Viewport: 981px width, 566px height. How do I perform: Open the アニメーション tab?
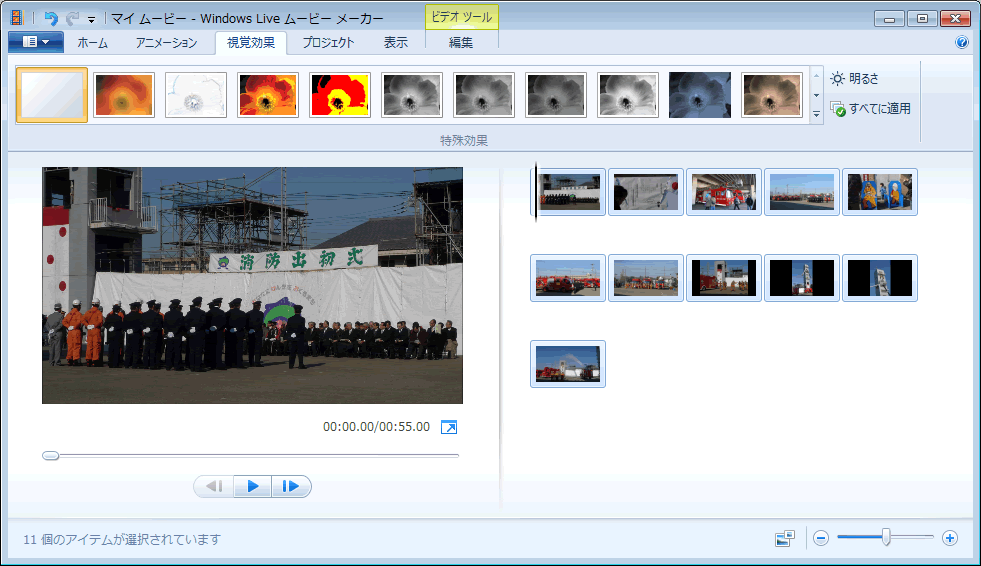[167, 42]
